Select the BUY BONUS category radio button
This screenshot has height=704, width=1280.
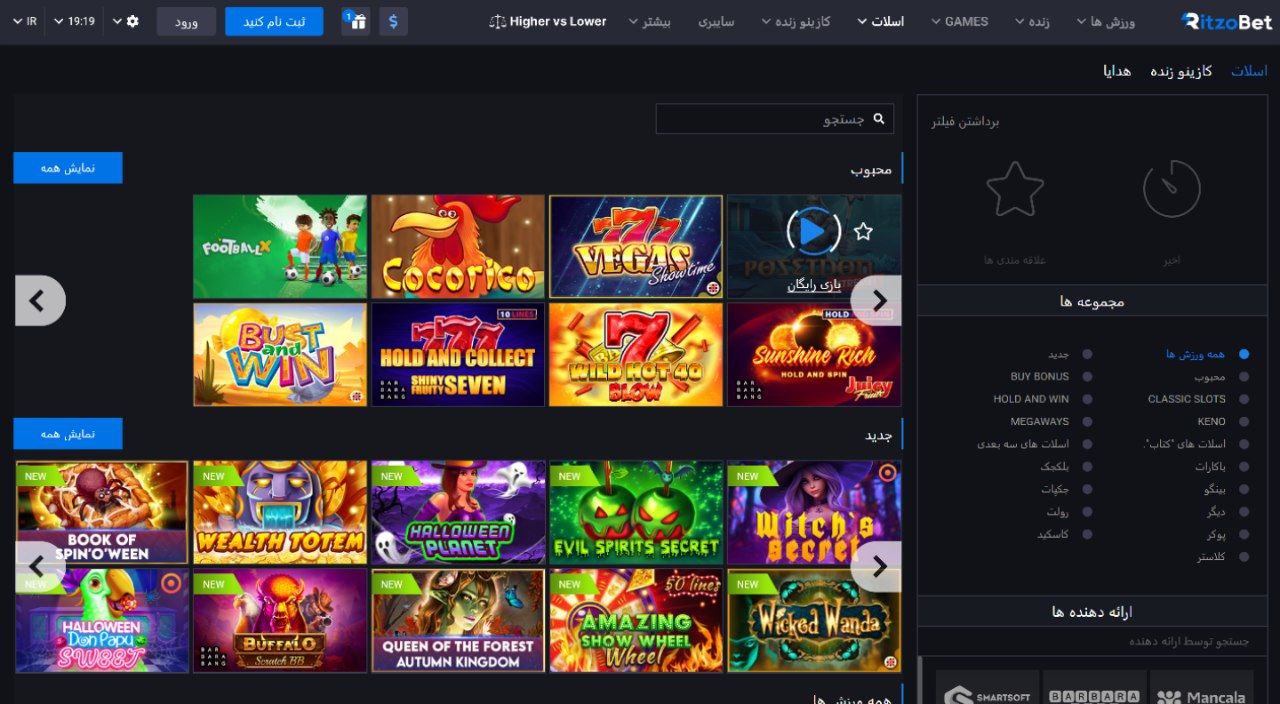(x=1087, y=376)
